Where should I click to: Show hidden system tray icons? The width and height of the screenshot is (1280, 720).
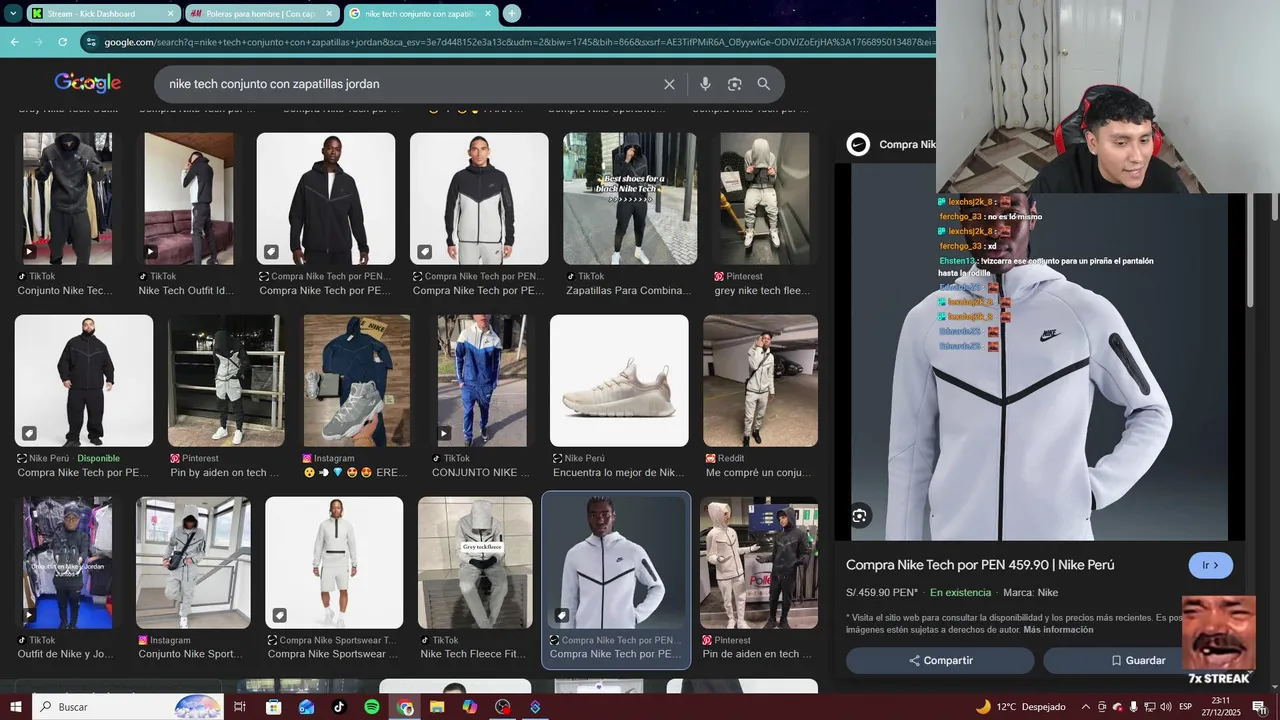pos(1085,707)
